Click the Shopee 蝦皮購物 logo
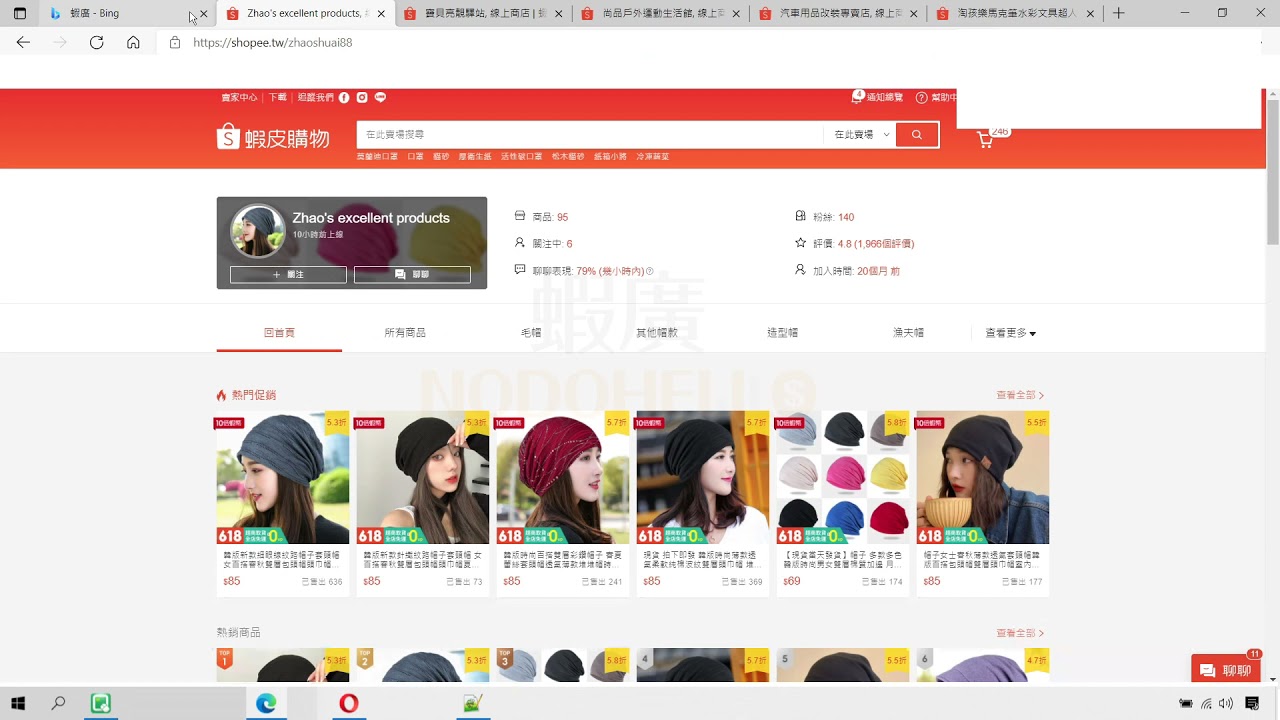This screenshot has width=1280, height=720. [273, 138]
